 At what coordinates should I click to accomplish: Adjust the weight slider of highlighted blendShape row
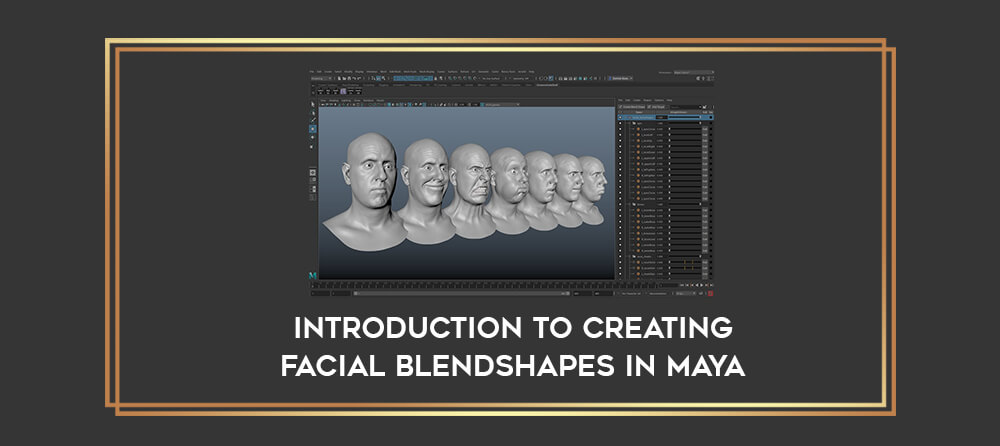coord(684,117)
